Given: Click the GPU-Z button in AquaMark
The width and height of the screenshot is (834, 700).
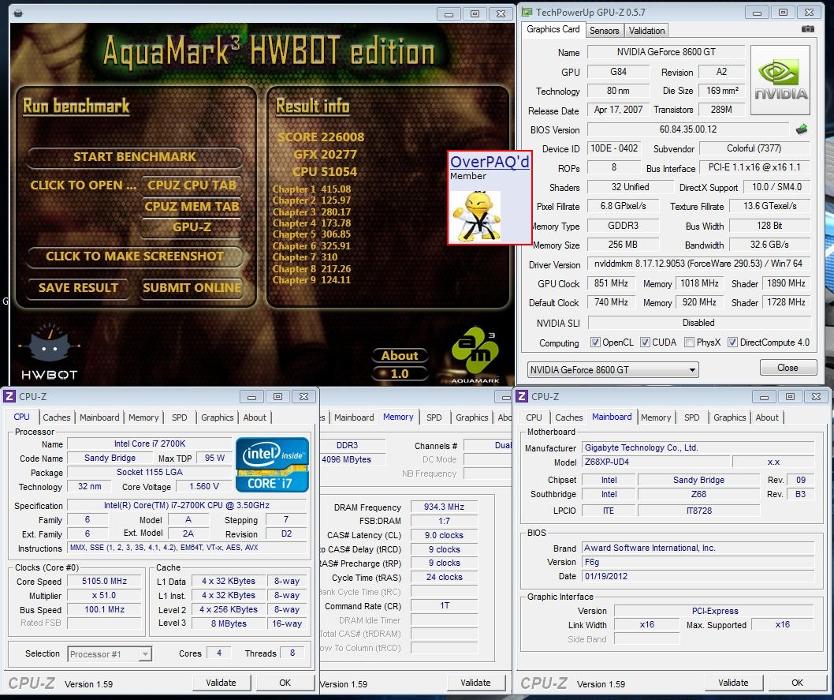Looking at the screenshot, I should (x=191, y=227).
